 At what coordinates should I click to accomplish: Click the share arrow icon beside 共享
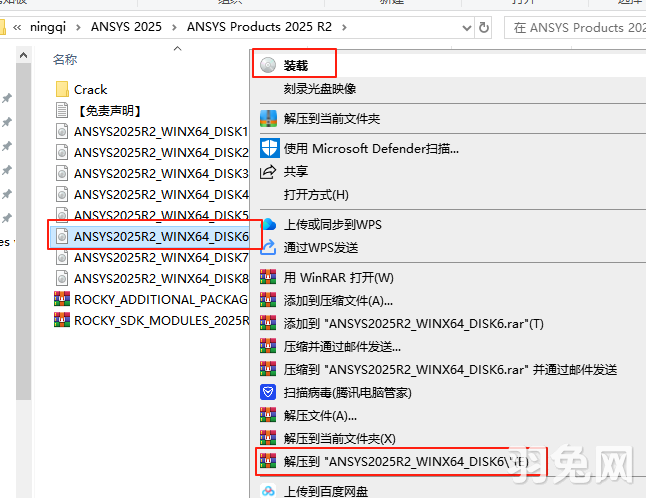268,171
